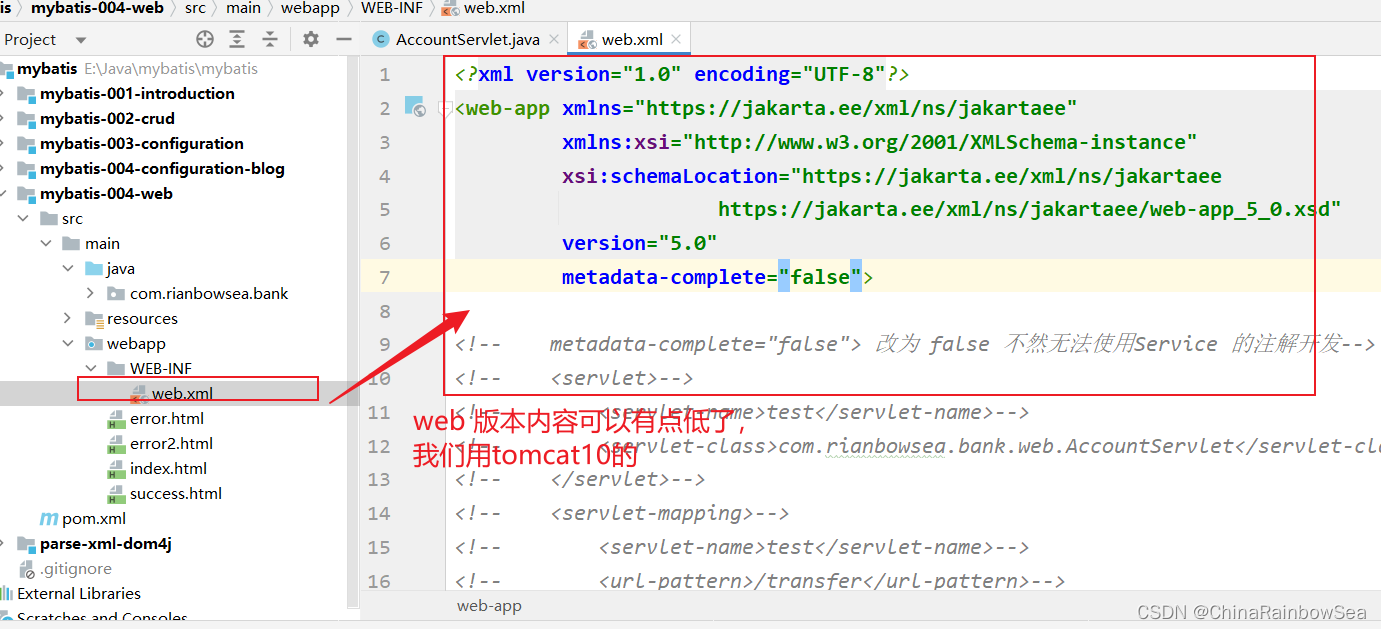Hide the Project panel with minus icon

344,39
